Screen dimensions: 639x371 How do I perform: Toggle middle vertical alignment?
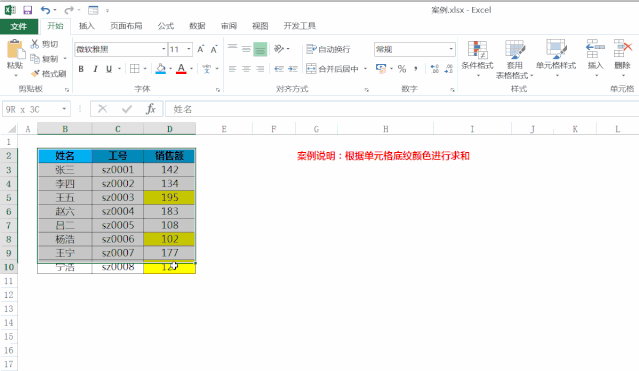[x=246, y=49]
